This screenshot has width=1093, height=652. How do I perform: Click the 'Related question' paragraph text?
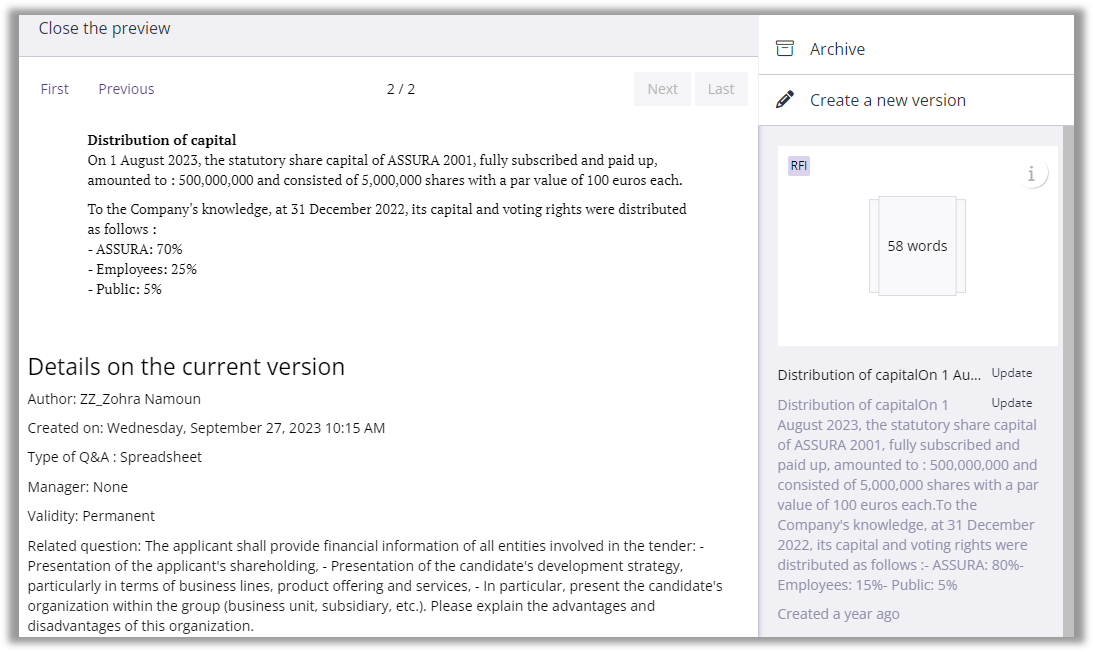point(375,586)
